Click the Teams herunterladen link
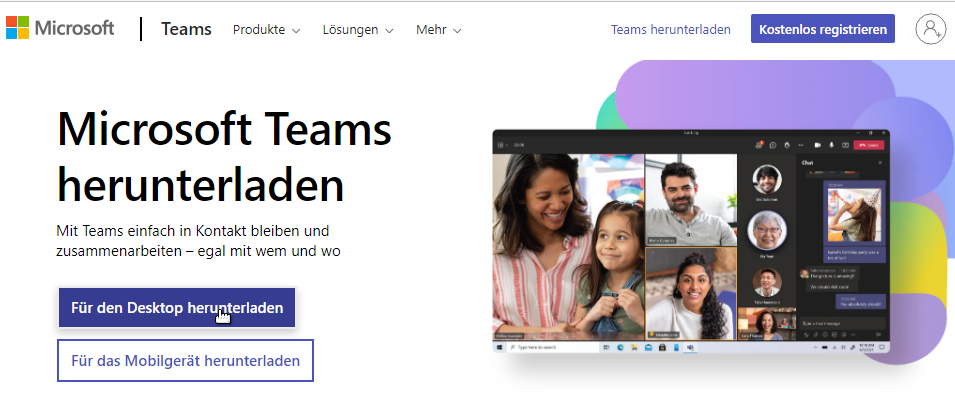 point(670,30)
